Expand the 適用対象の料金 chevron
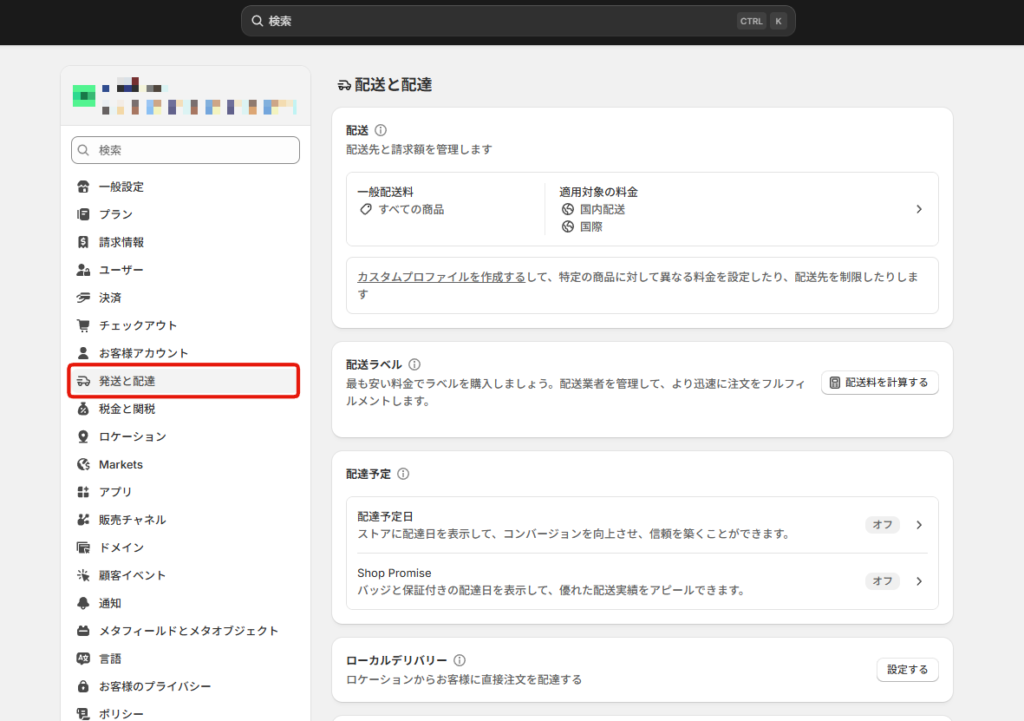The image size is (1024, 721). pos(918,209)
